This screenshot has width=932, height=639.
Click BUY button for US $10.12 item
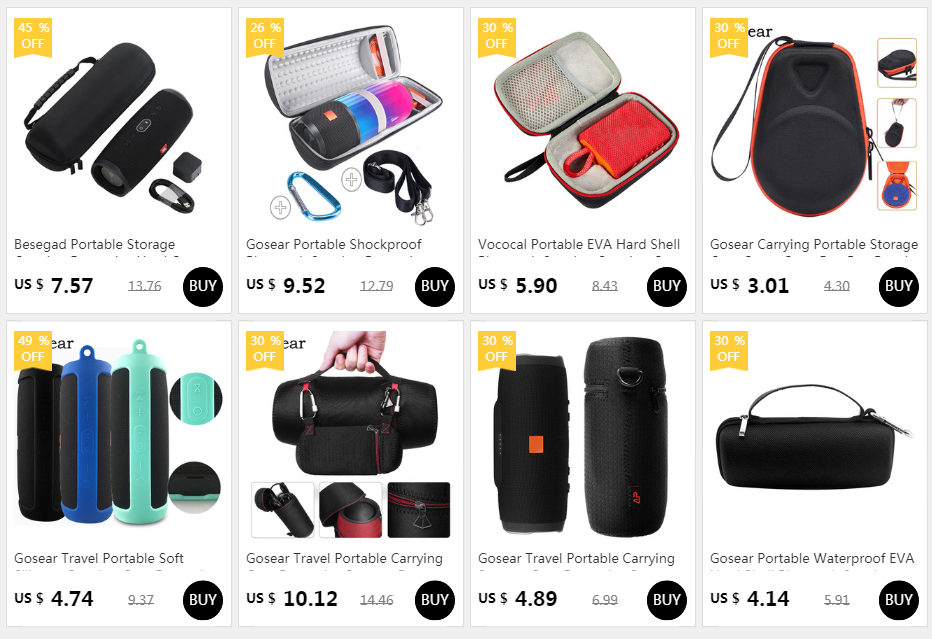click(434, 600)
